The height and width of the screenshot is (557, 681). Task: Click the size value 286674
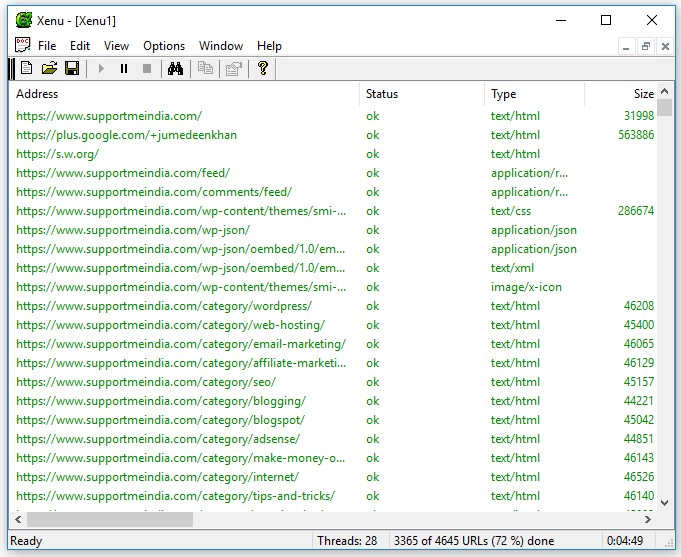coord(636,211)
